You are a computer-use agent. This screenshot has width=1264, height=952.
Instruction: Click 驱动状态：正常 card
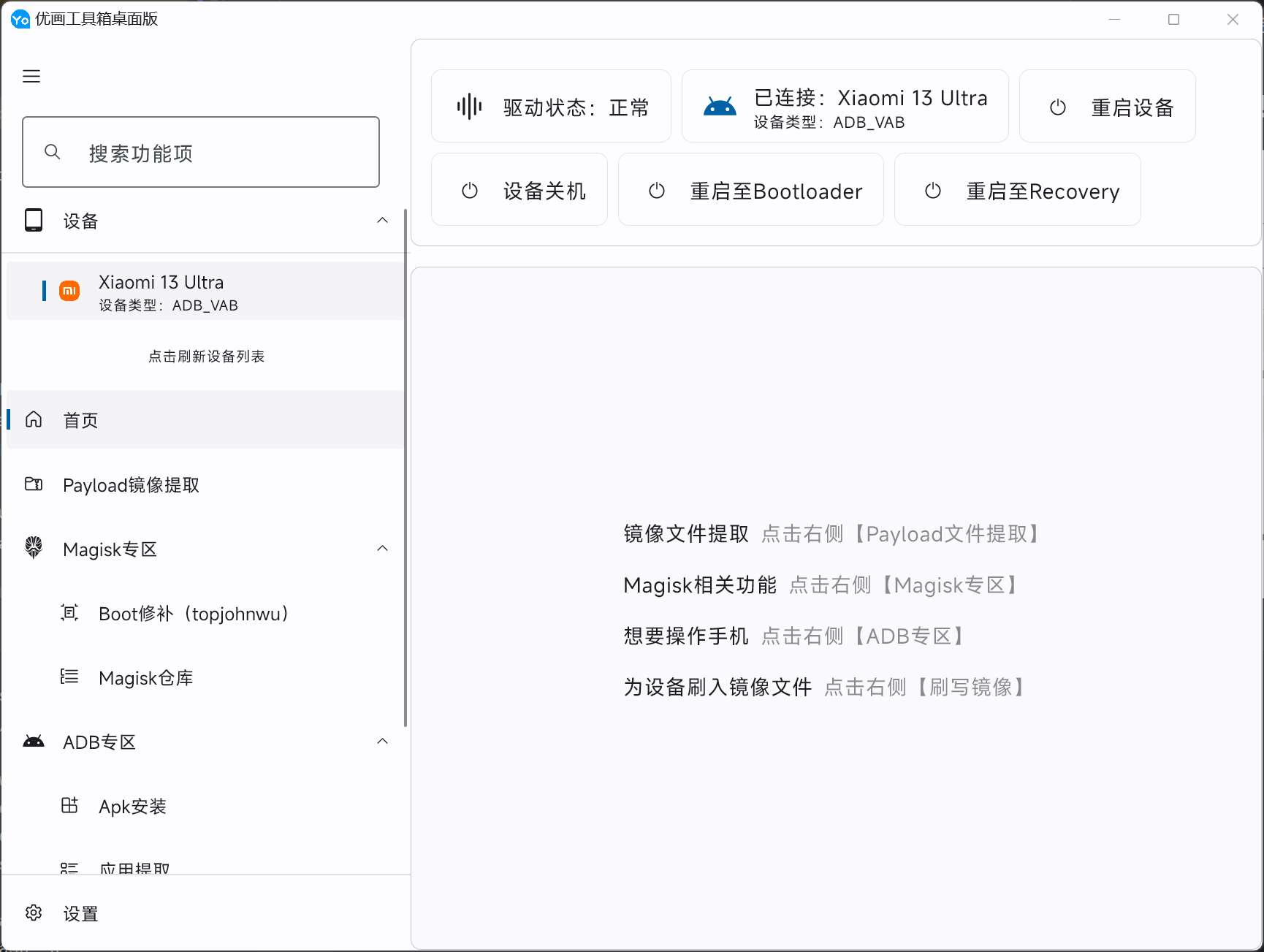click(x=551, y=106)
